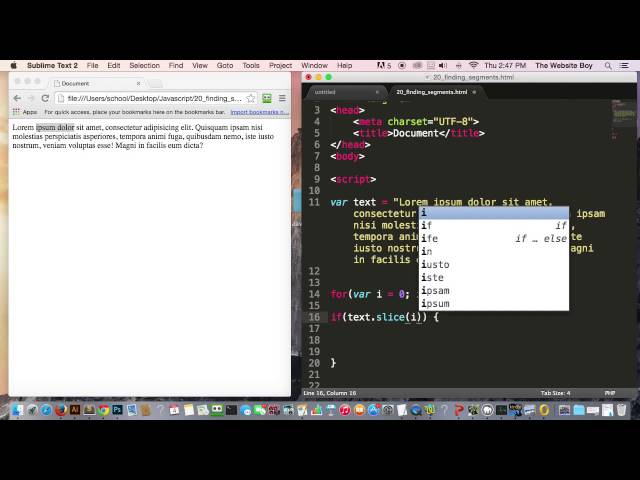Click the Sublime minimap

(x=623, y=118)
